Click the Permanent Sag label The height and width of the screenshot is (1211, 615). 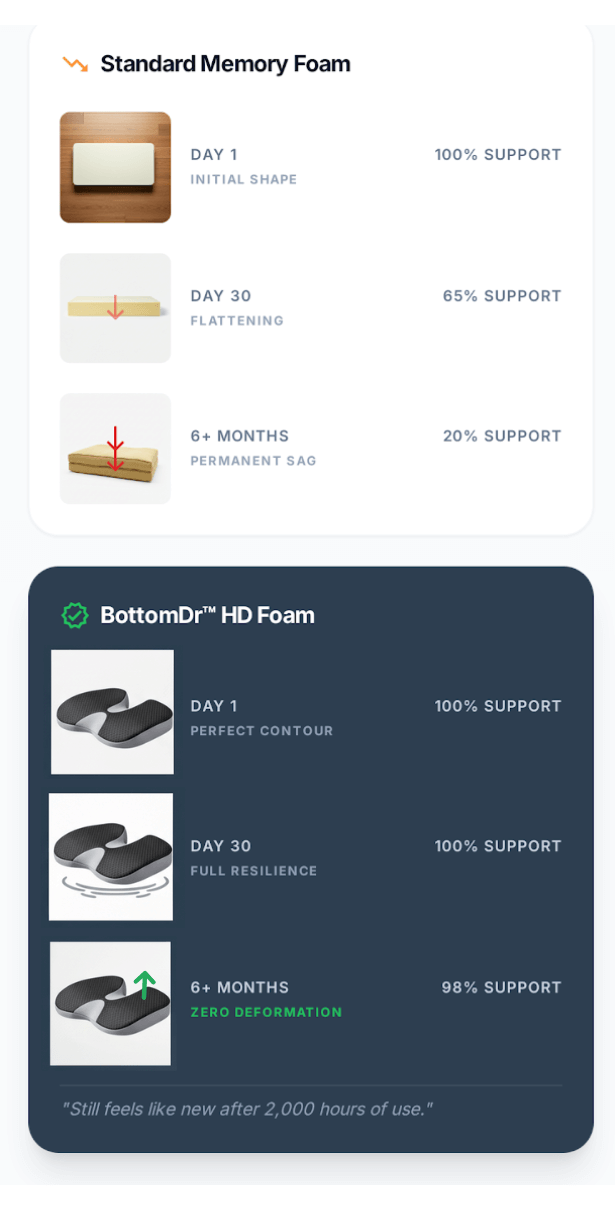253,461
